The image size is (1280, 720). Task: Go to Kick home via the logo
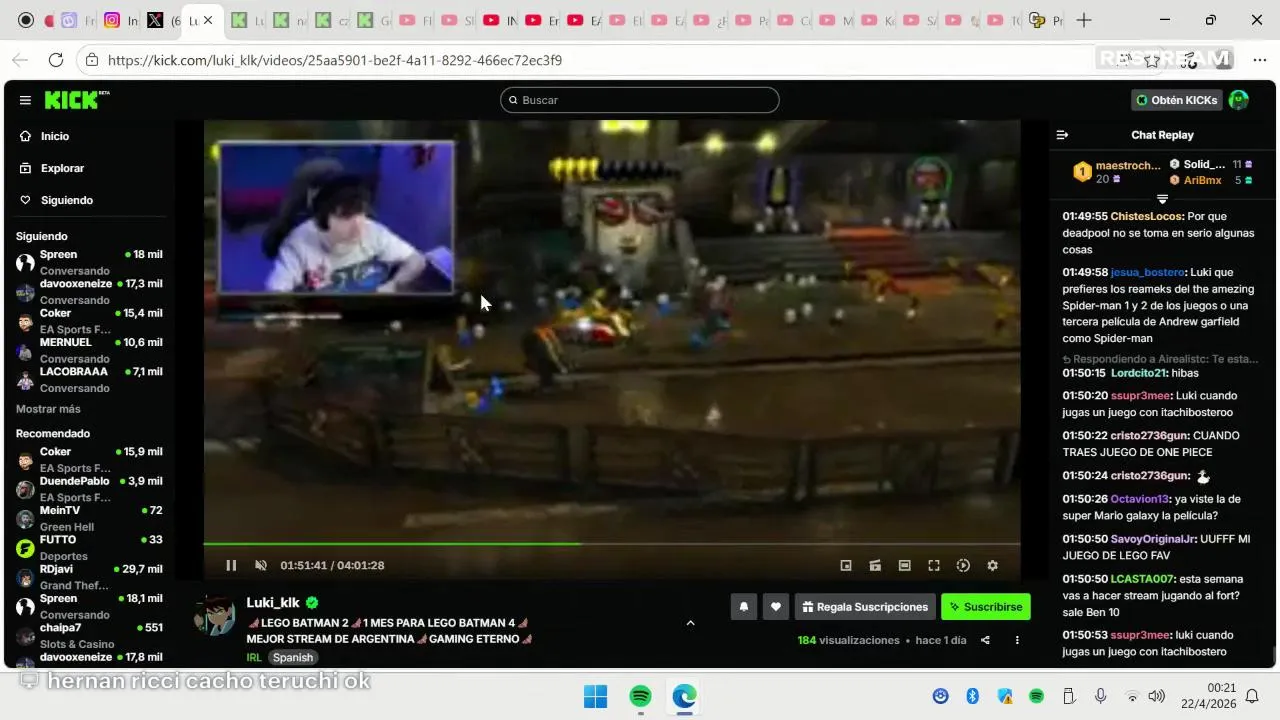point(76,100)
